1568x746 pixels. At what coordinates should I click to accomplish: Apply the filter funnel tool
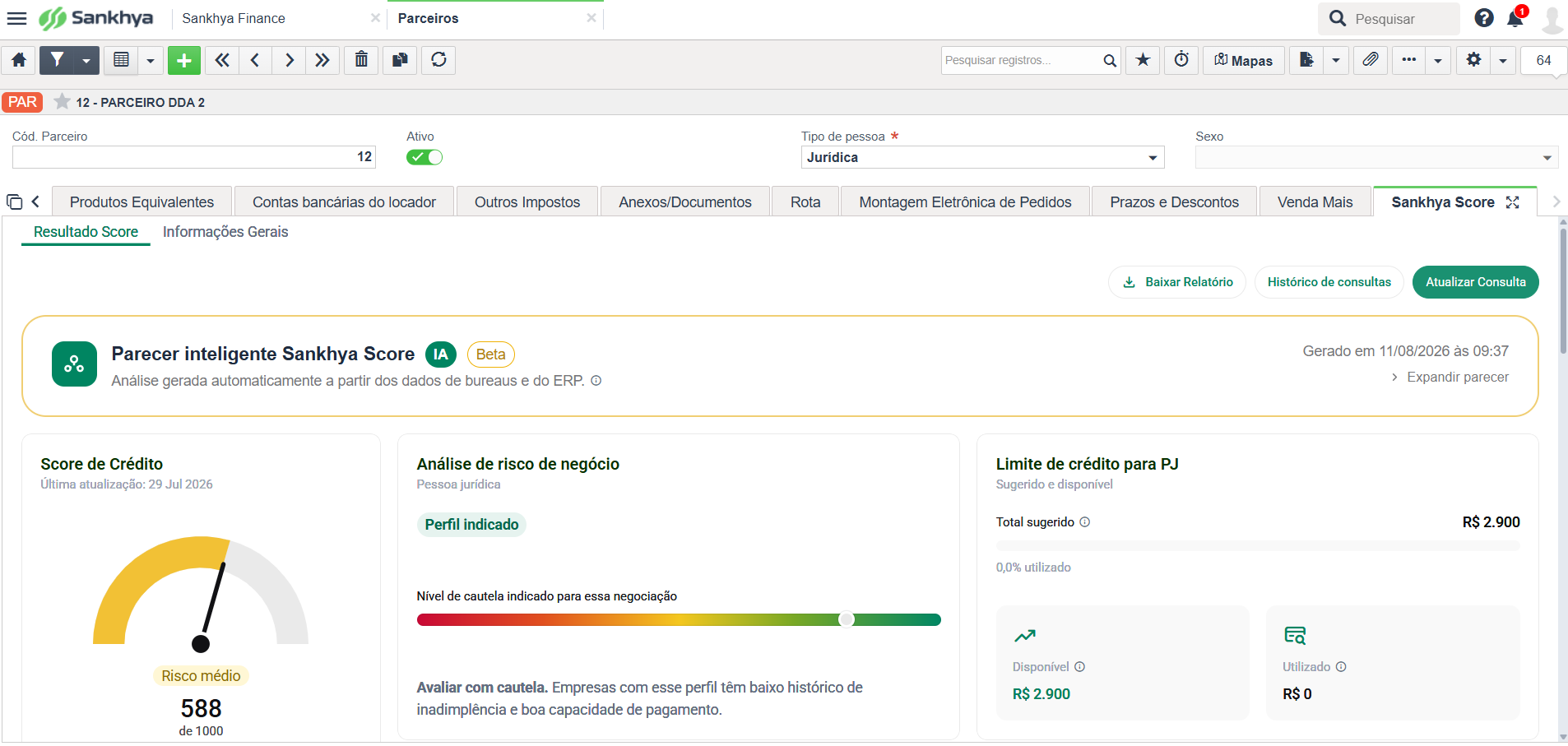click(57, 60)
